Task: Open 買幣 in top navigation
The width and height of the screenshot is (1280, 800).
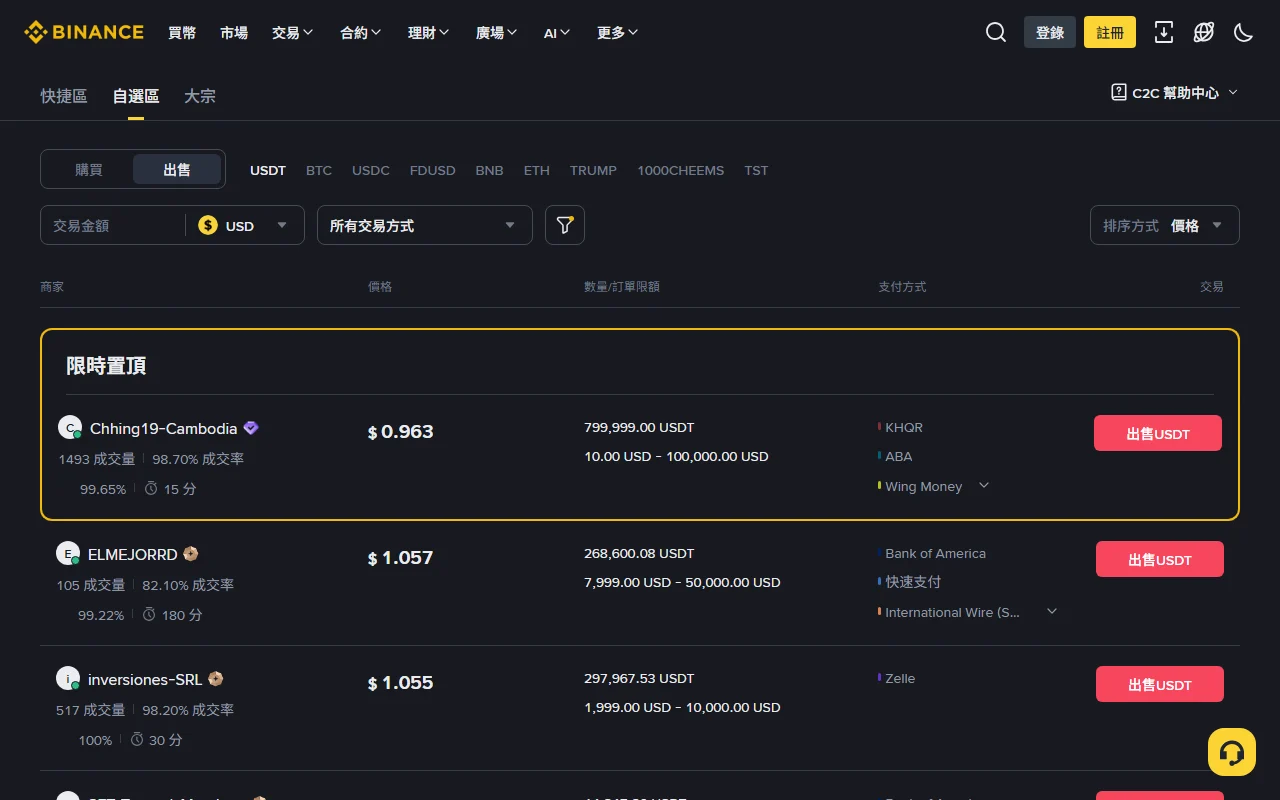Action: click(182, 32)
